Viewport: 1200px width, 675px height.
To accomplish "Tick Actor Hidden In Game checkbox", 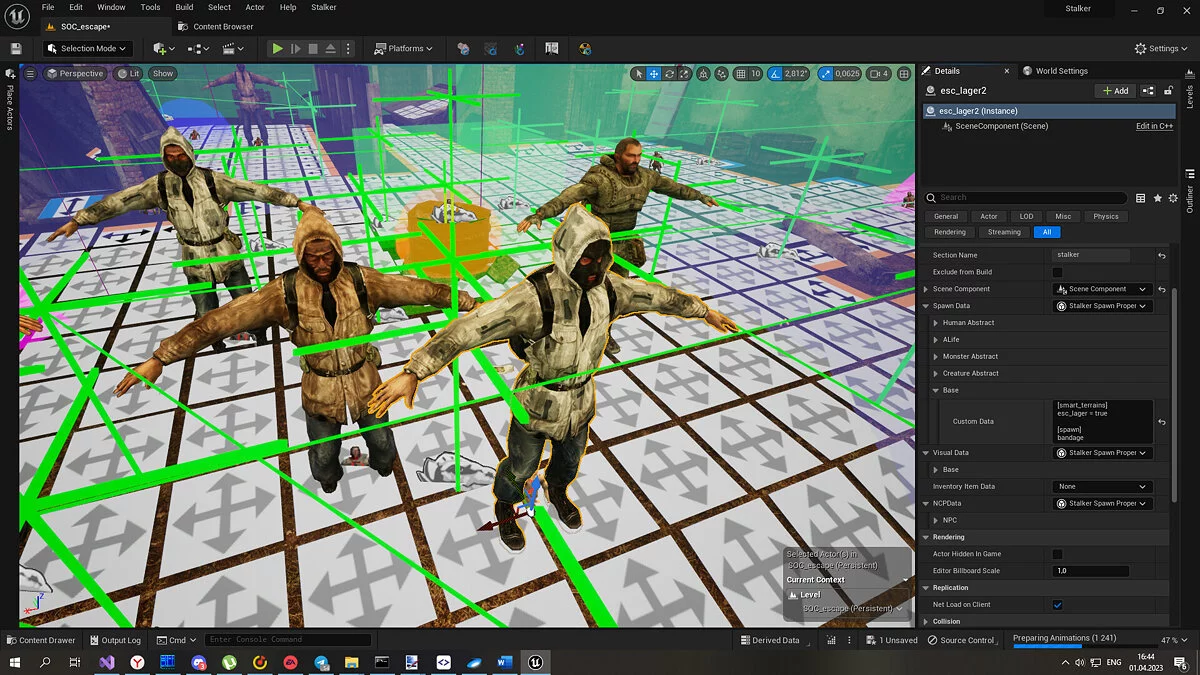I will click(x=1057, y=554).
